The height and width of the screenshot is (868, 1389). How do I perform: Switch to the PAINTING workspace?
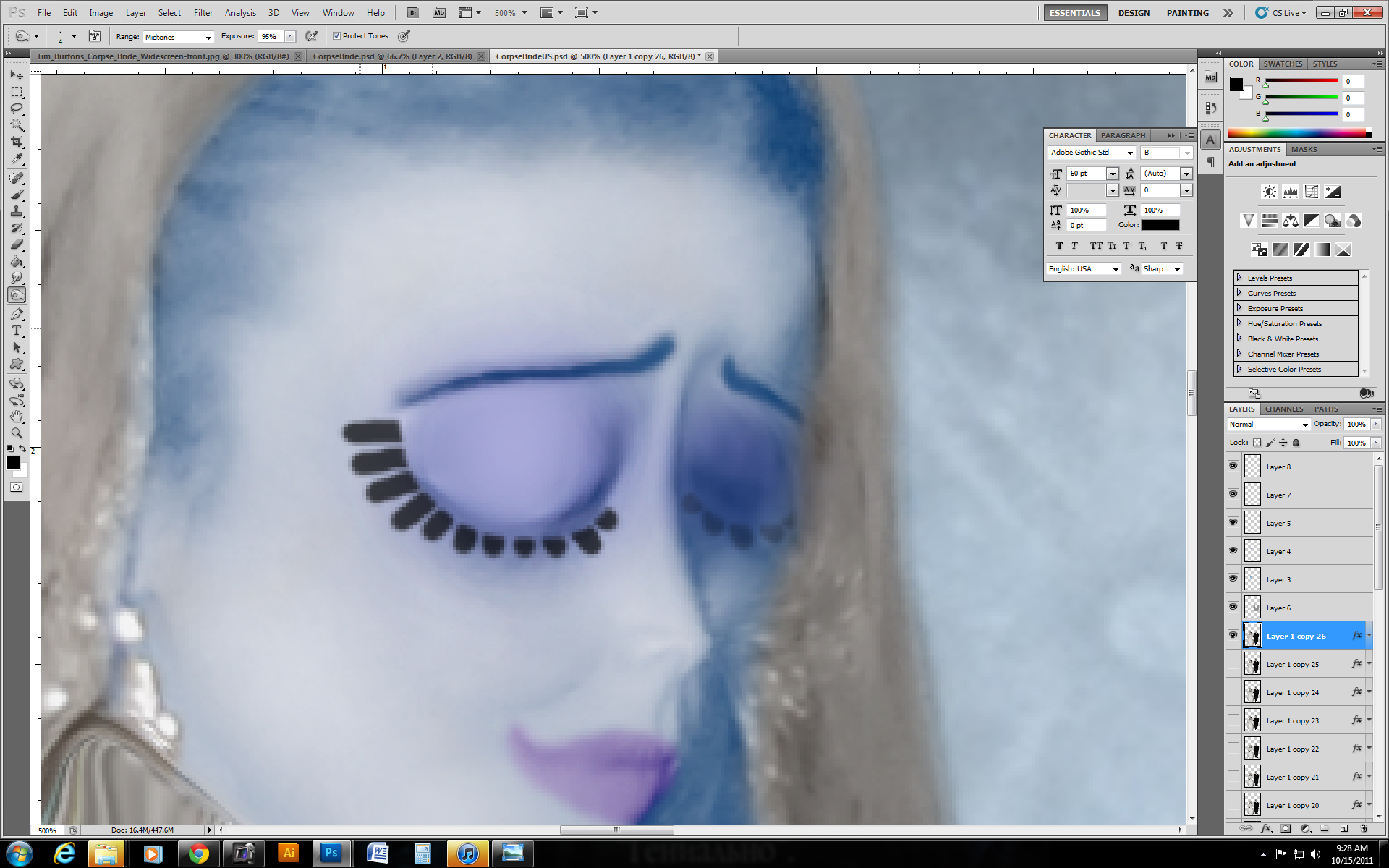coord(1187,13)
